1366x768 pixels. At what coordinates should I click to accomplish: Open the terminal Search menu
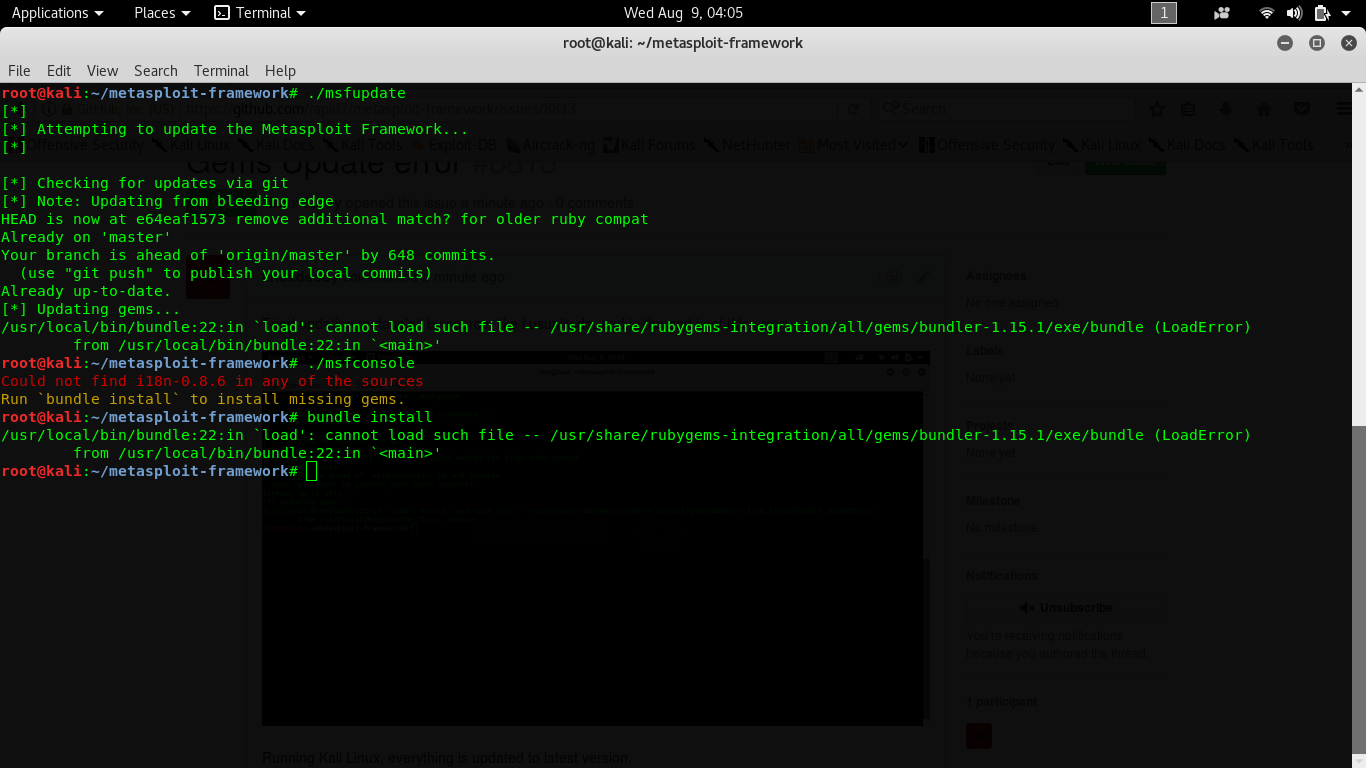pyautogui.click(x=155, y=71)
